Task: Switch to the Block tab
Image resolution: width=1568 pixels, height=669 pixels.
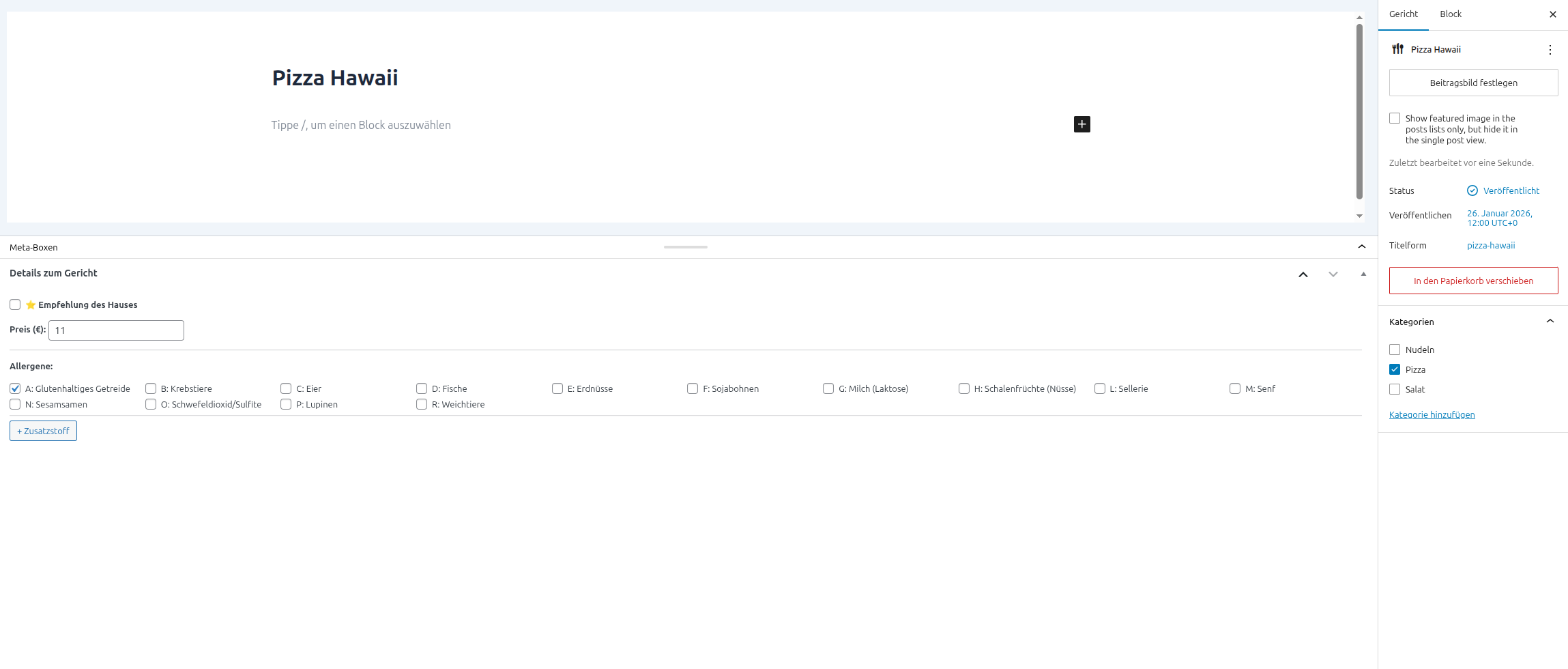Action: (1450, 14)
